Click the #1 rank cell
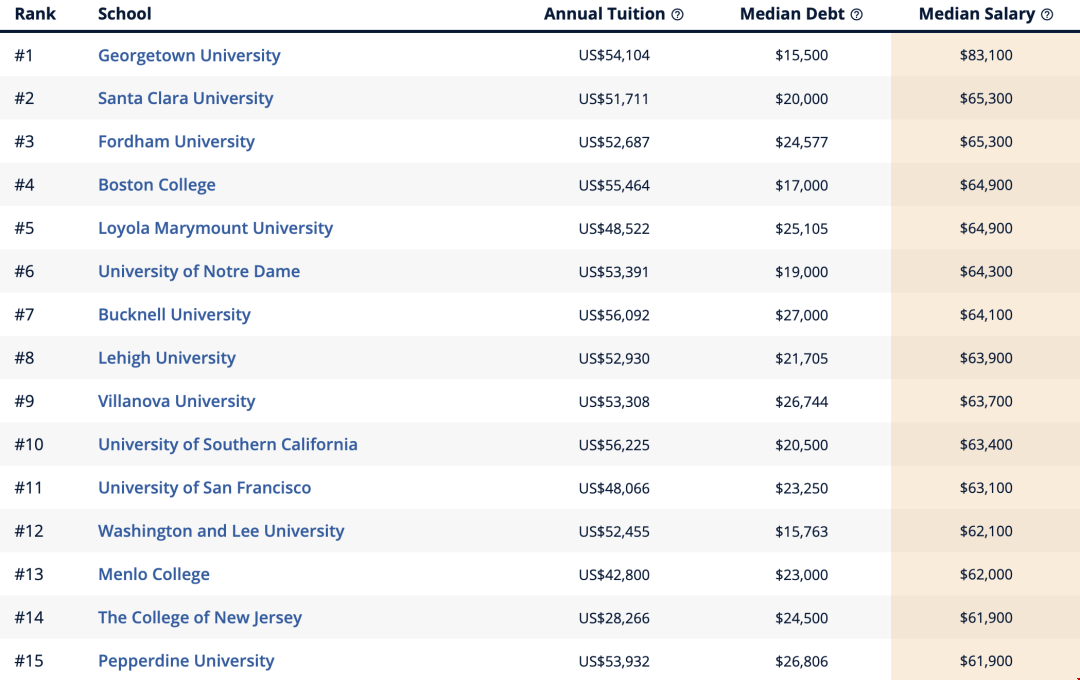Viewport: 1080px width, 680px height. coord(24,55)
